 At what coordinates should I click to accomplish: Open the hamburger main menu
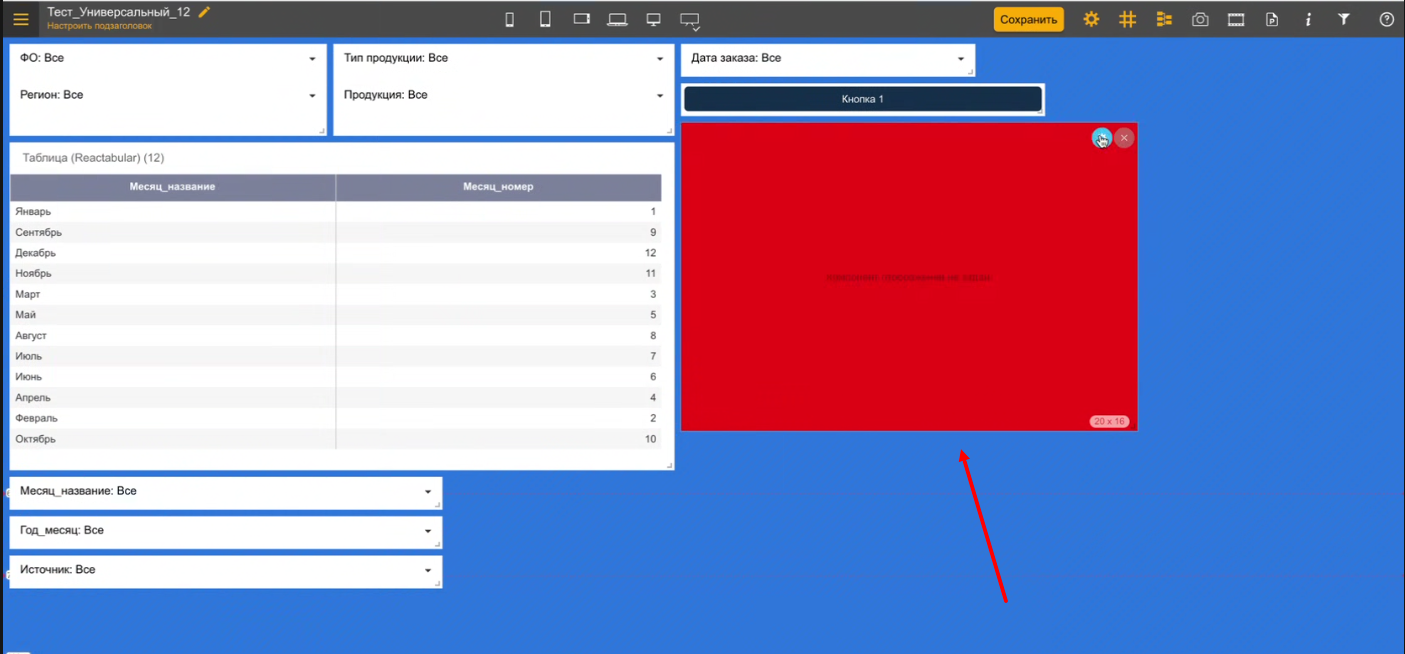click(21, 19)
